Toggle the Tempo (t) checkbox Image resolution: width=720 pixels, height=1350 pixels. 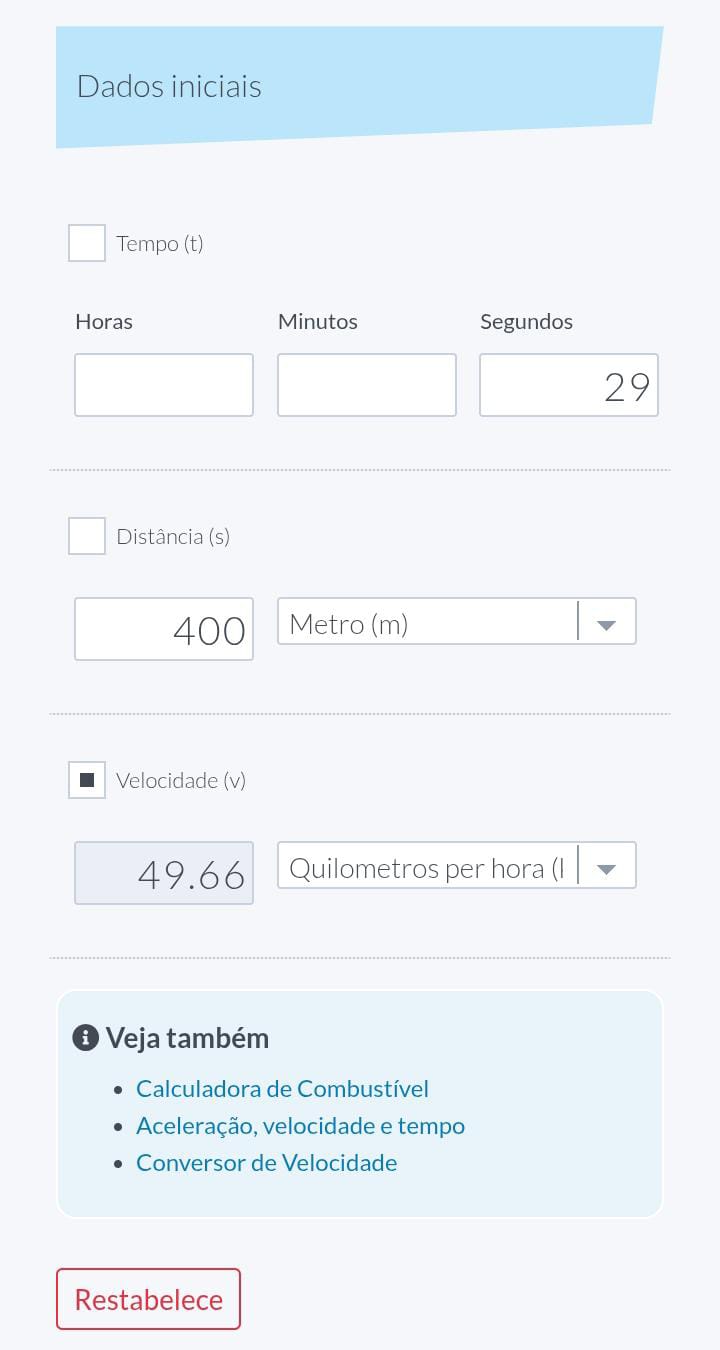click(87, 243)
